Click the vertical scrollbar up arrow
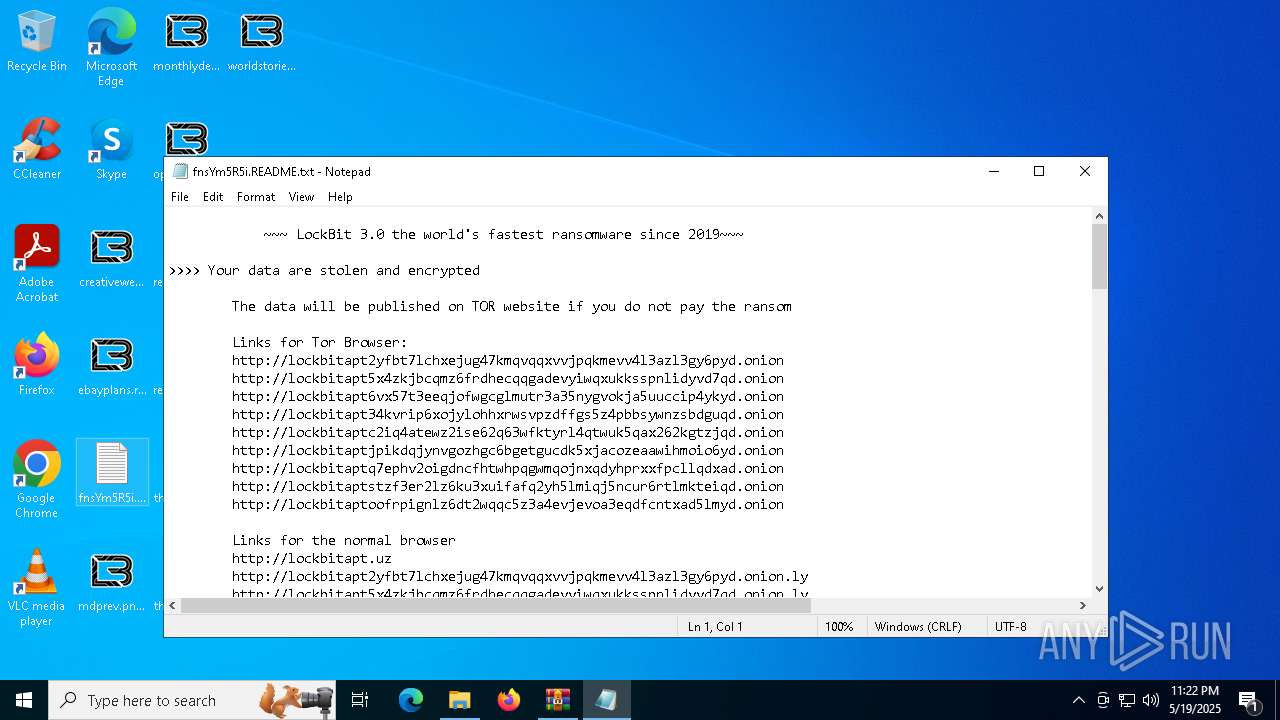Screen dimensions: 1280x720 (x=1099, y=216)
